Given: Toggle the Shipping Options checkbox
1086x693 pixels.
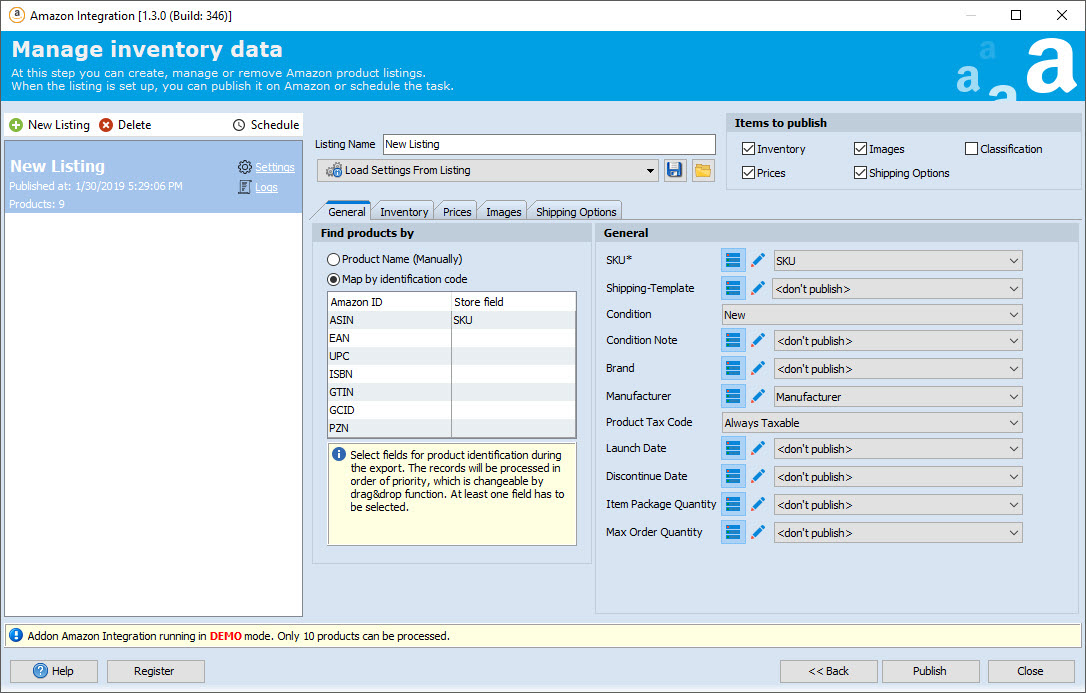Looking at the screenshot, I should pos(860,173).
